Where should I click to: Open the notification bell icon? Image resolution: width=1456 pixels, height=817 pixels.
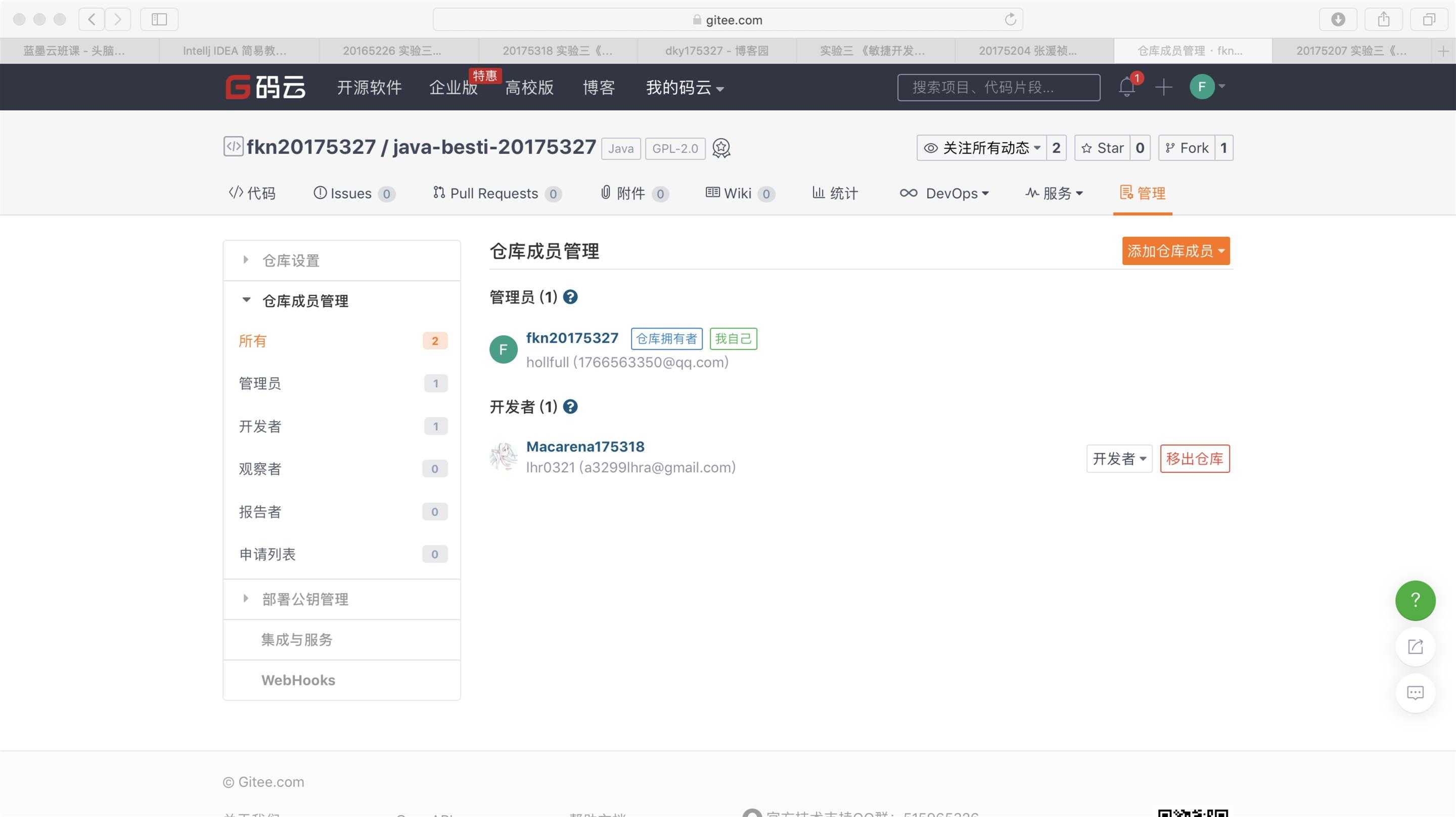[x=1126, y=86]
